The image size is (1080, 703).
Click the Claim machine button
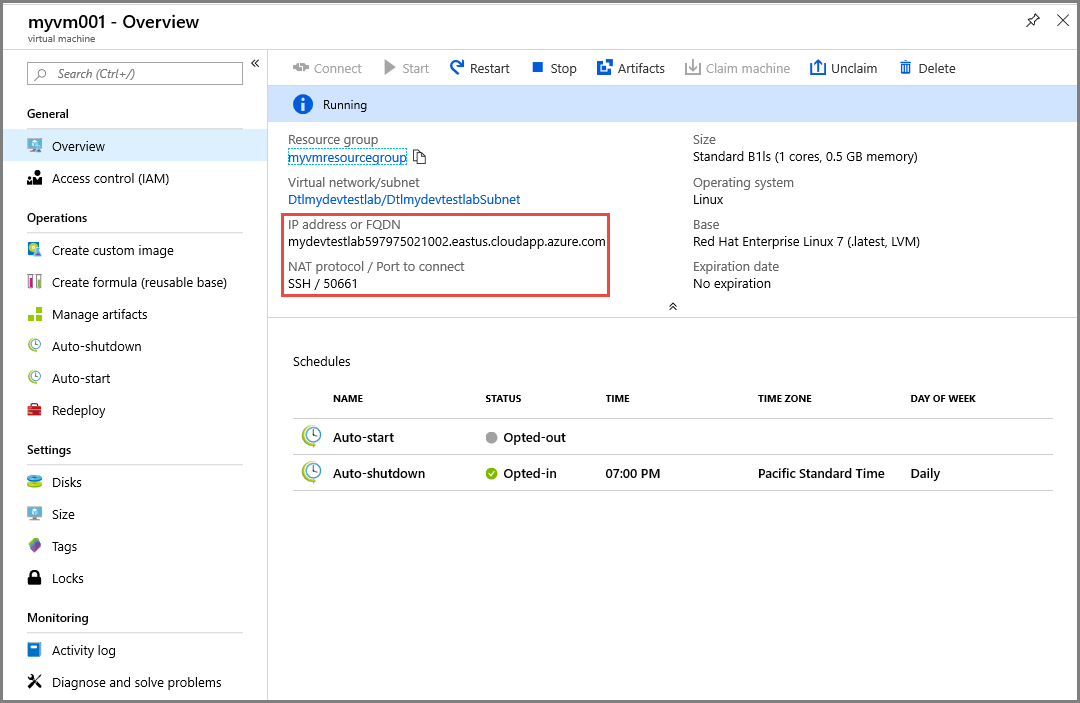pos(737,68)
